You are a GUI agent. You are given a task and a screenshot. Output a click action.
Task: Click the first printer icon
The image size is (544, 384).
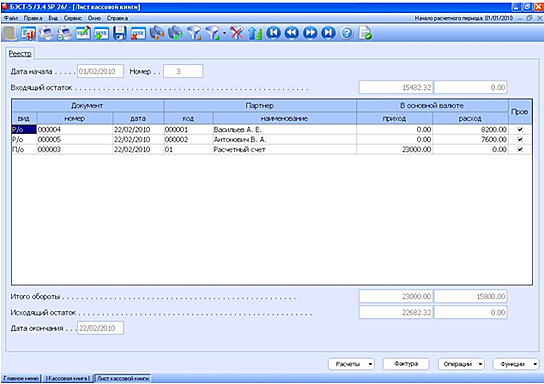click(x=46, y=33)
